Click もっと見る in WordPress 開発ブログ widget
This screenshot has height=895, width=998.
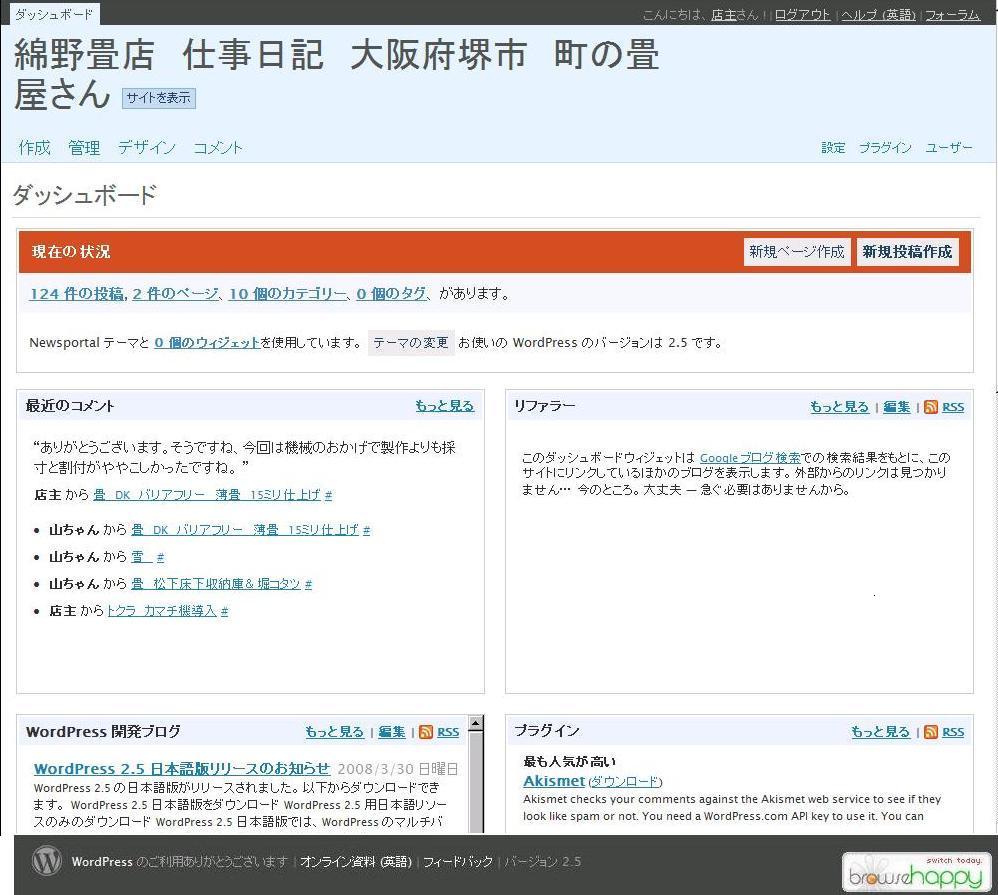pos(334,732)
